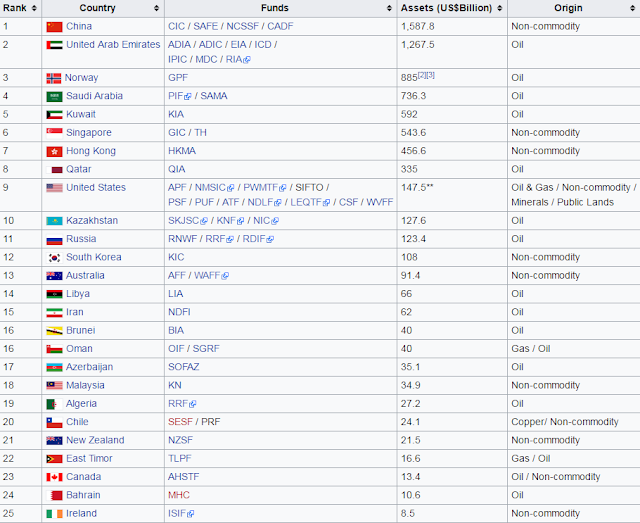Image resolution: width=640 pixels, height=523 pixels.
Task: Follow the external PIF fund link
Action: click(x=180, y=96)
